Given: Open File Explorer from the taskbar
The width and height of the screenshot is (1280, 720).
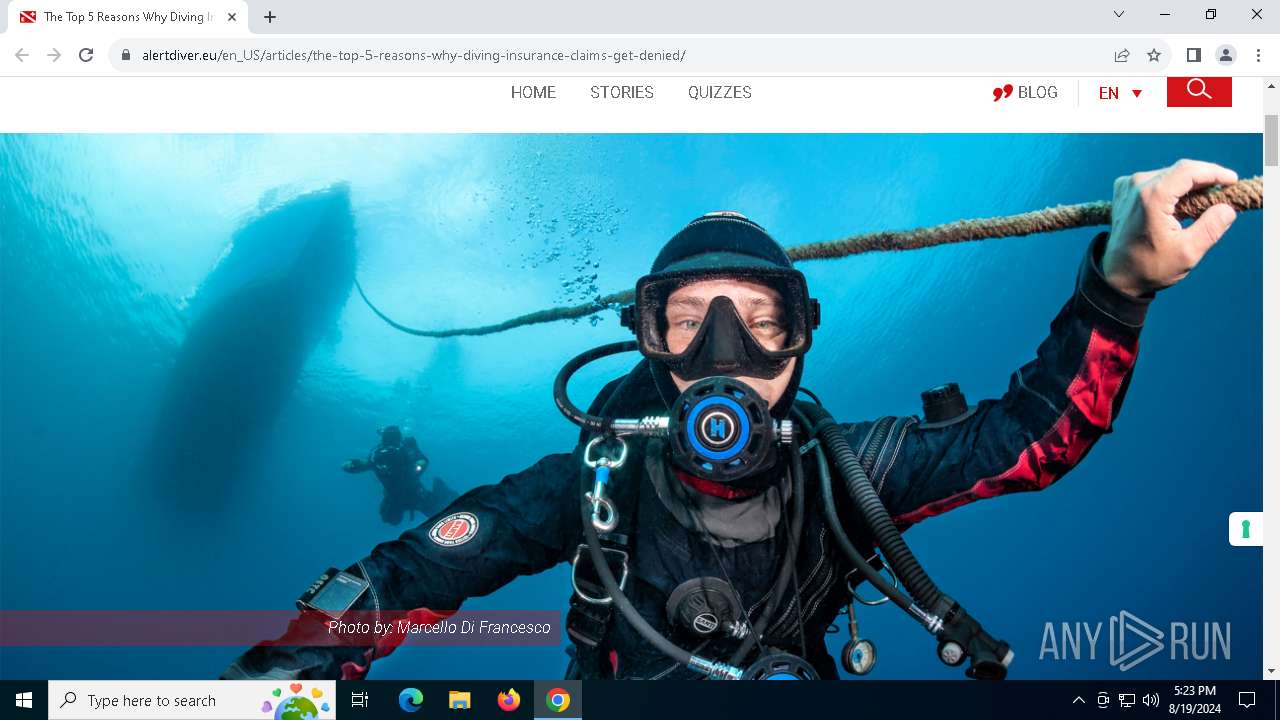Looking at the screenshot, I should (459, 700).
